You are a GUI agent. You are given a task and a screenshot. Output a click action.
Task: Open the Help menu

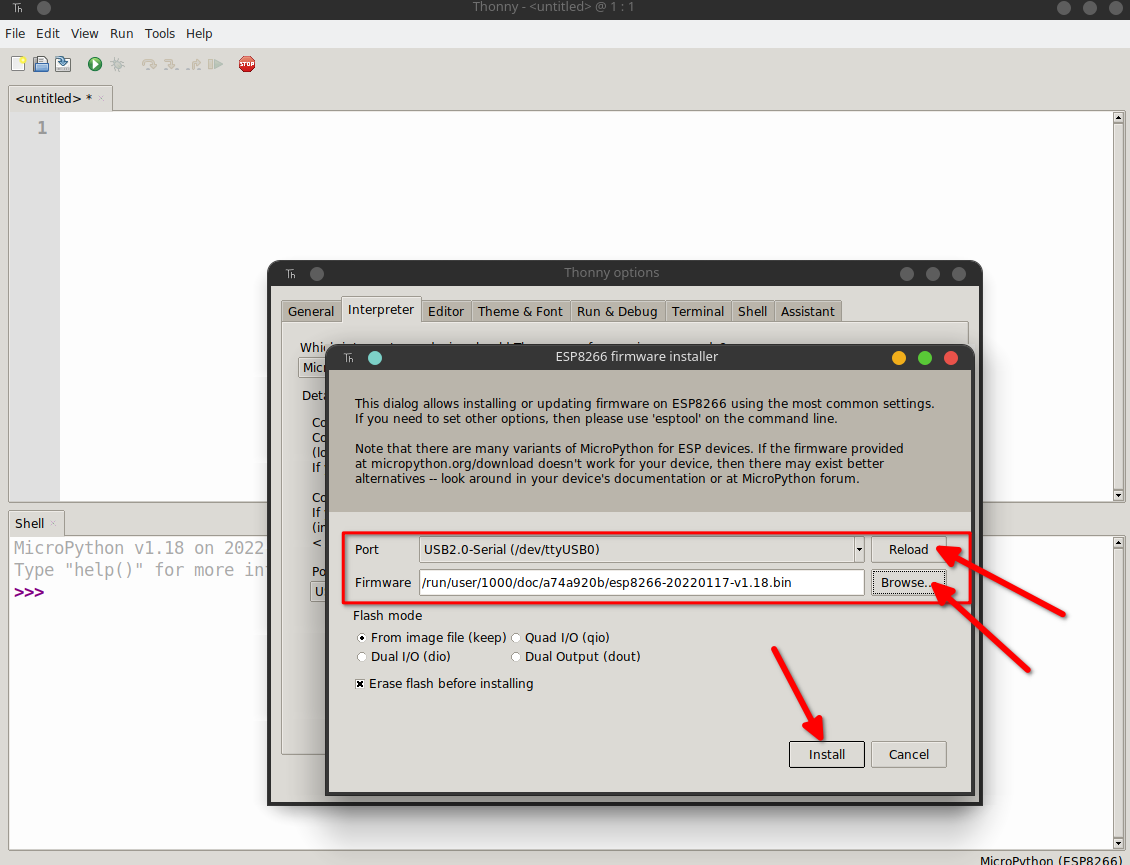point(199,33)
